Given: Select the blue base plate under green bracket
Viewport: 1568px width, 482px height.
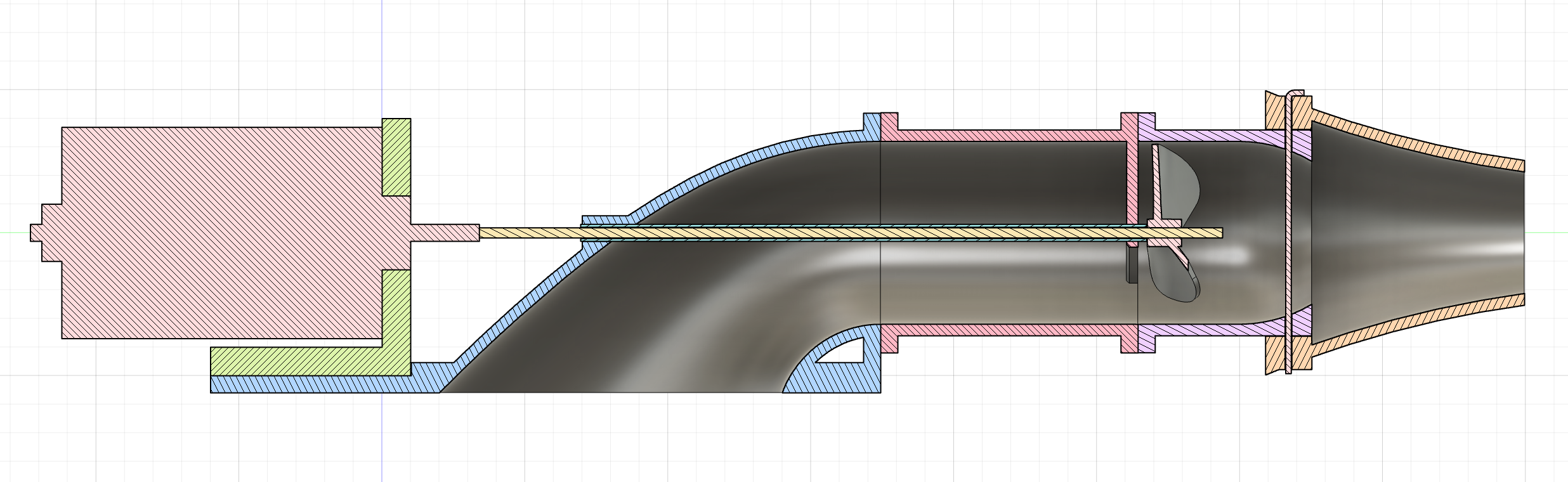Looking at the screenshot, I should 317,384.
